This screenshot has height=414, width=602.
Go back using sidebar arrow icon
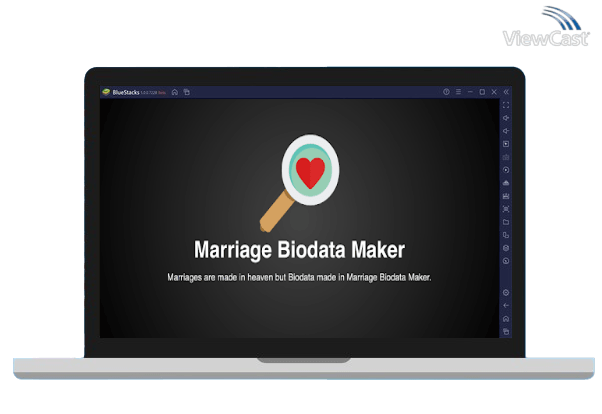506,306
